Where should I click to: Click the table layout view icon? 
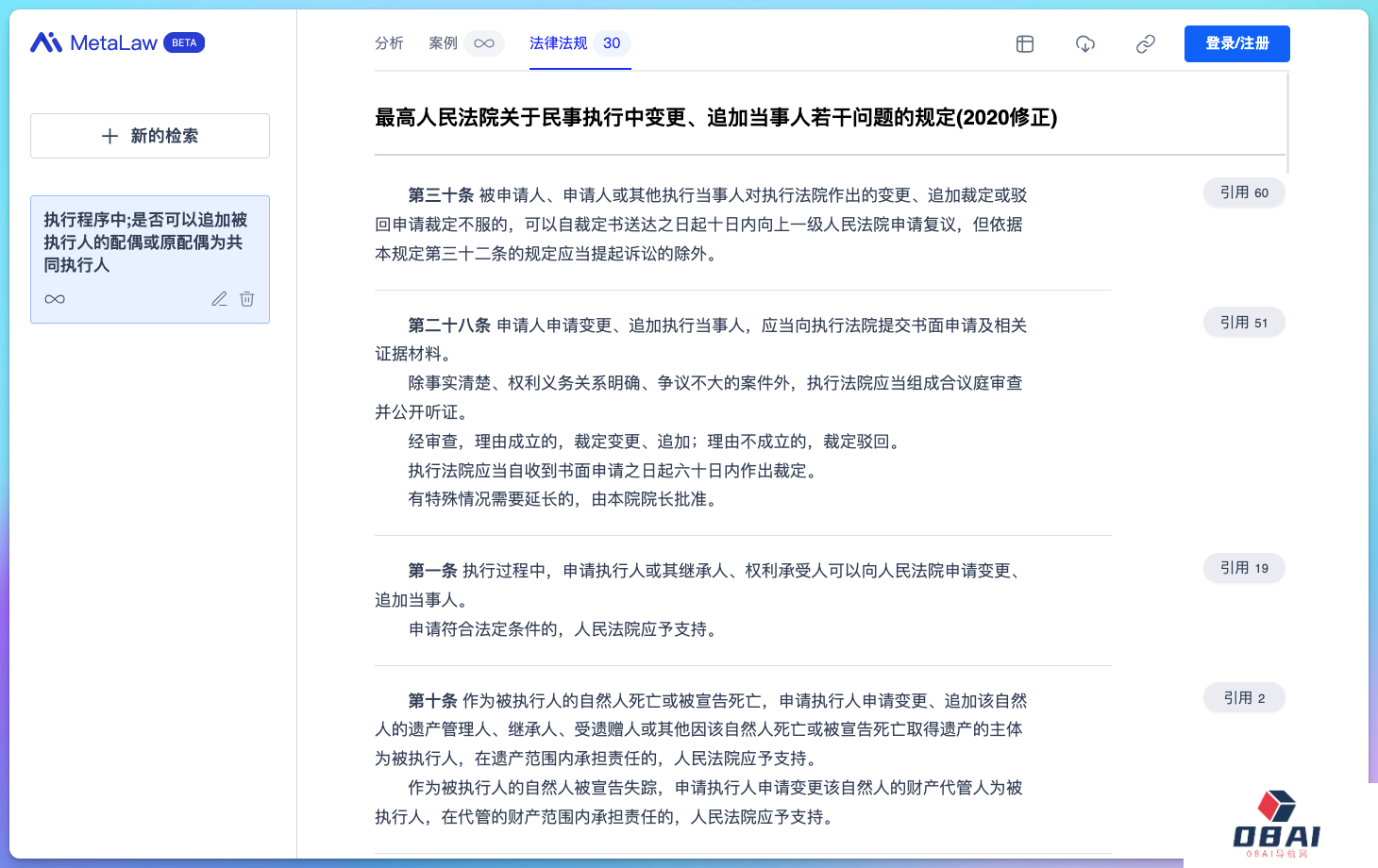point(1025,43)
